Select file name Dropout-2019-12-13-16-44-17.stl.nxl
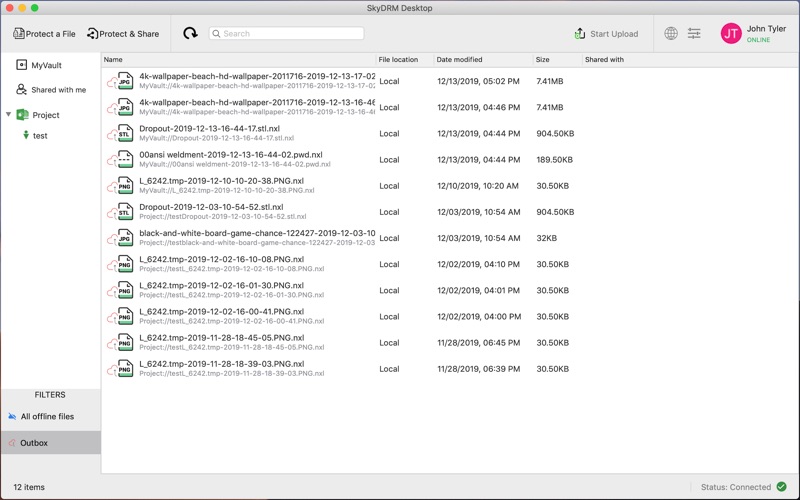The height and width of the screenshot is (500, 800). click(209, 129)
